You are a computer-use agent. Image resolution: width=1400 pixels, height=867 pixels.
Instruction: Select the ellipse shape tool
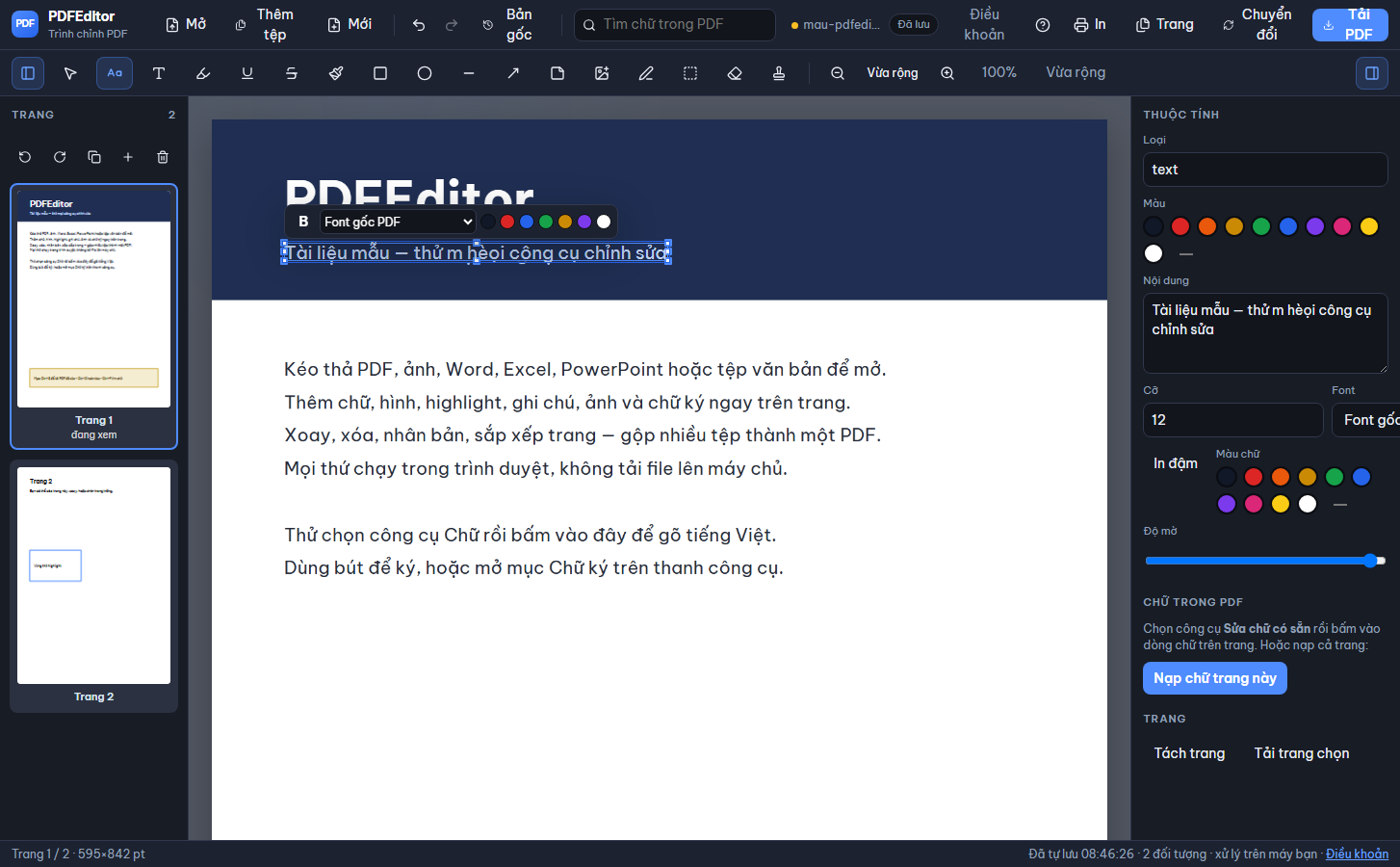[425, 73]
